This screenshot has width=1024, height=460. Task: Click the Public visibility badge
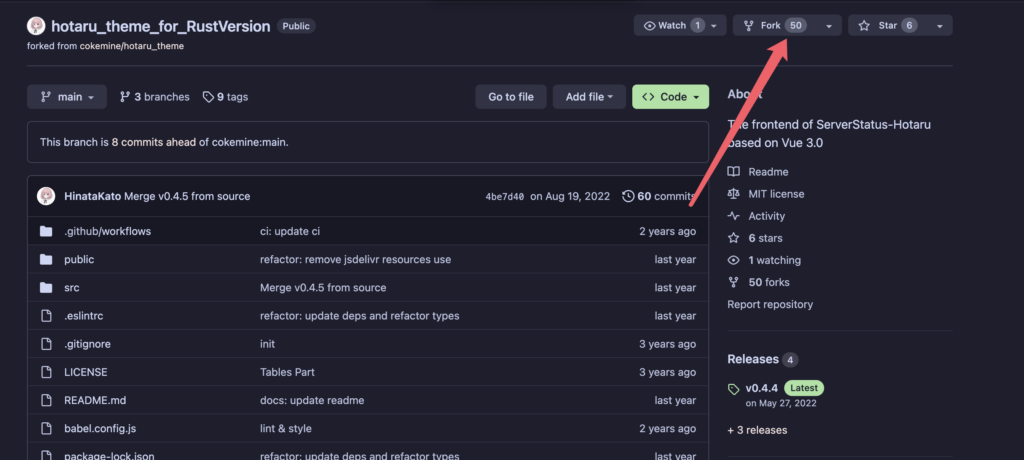pyautogui.click(x=296, y=26)
